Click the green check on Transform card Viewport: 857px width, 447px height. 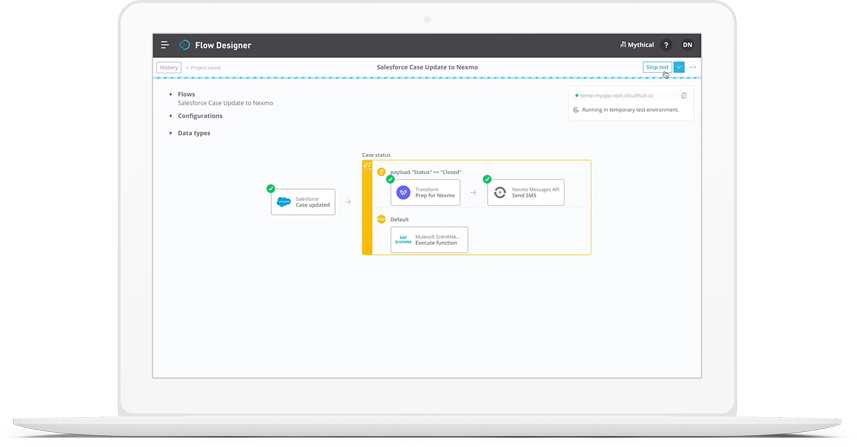[x=390, y=179]
